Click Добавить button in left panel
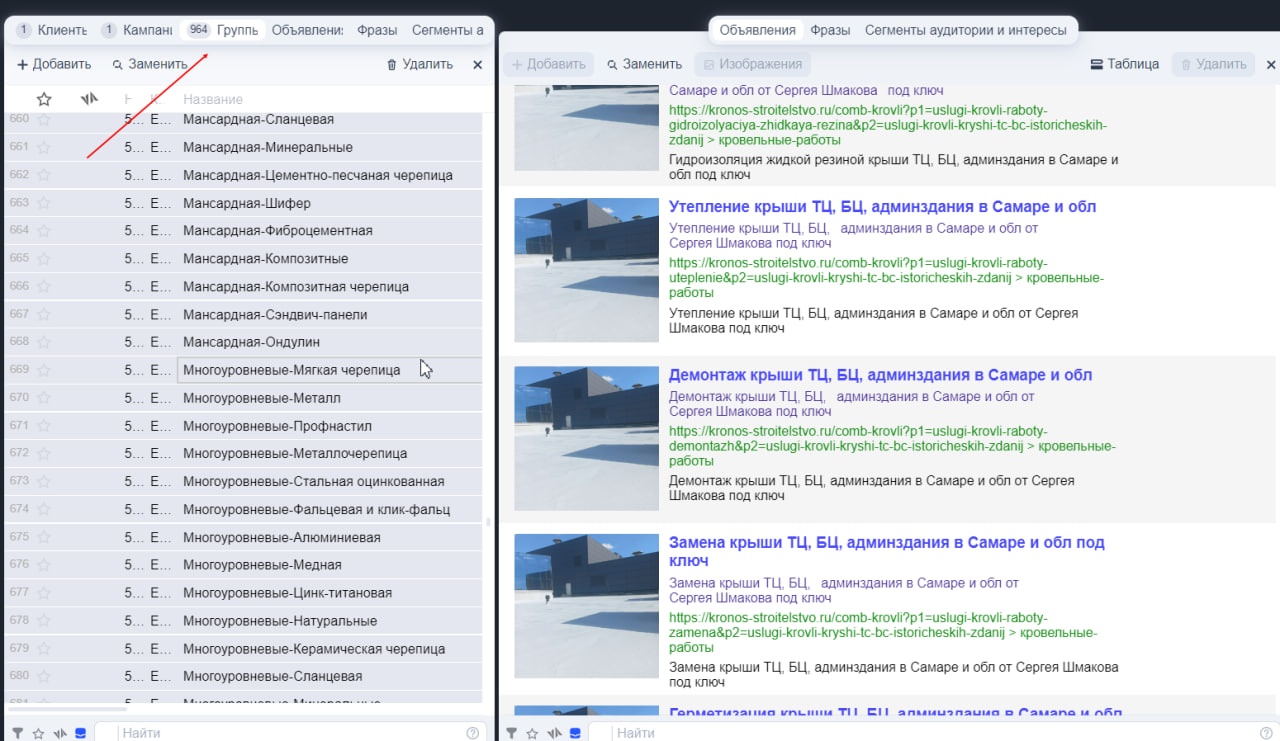The width and height of the screenshot is (1280, 741). coord(54,64)
